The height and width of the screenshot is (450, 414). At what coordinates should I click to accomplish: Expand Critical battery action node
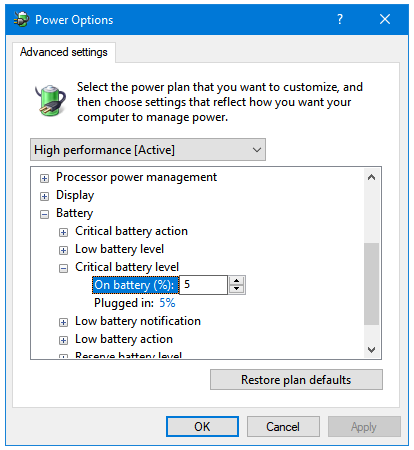[63, 232]
